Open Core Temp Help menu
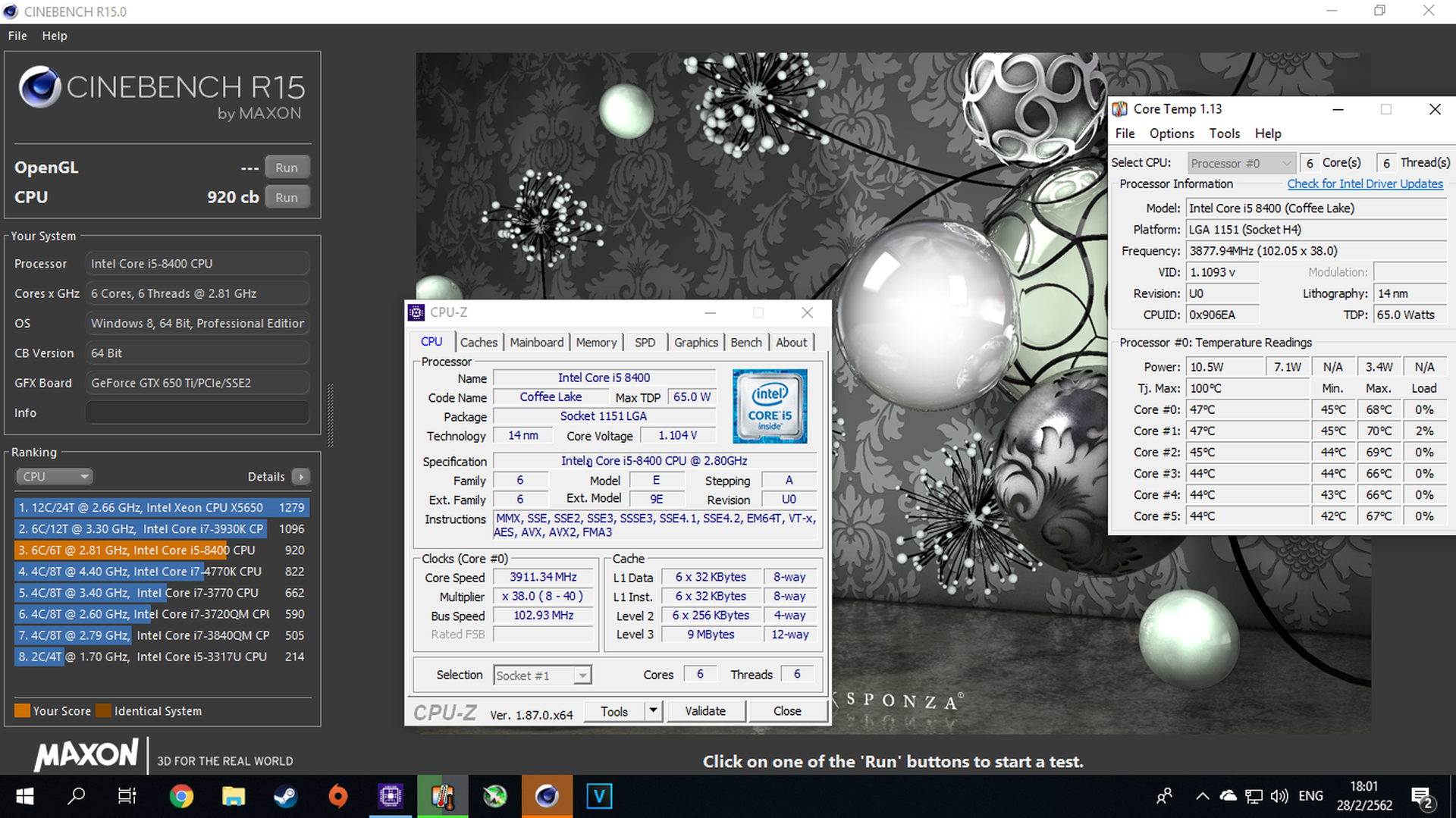 [x=1268, y=133]
